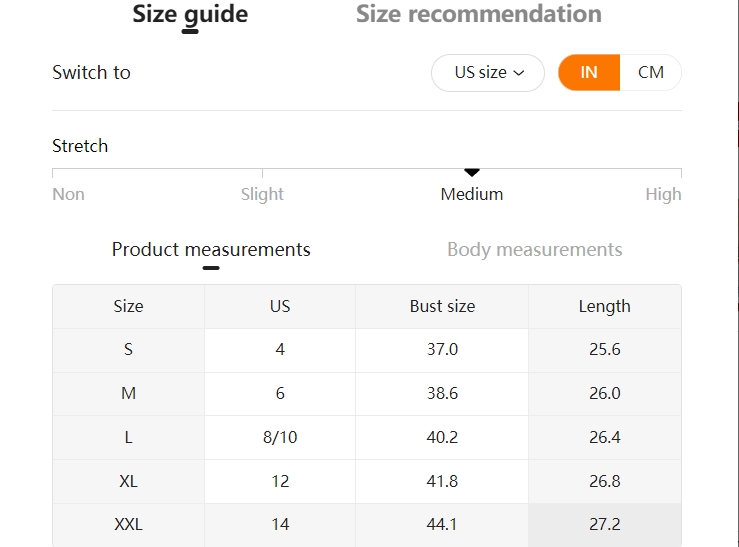Click the 38.6 bust size cell
The width and height of the screenshot is (739, 547).
pos(442,393)
